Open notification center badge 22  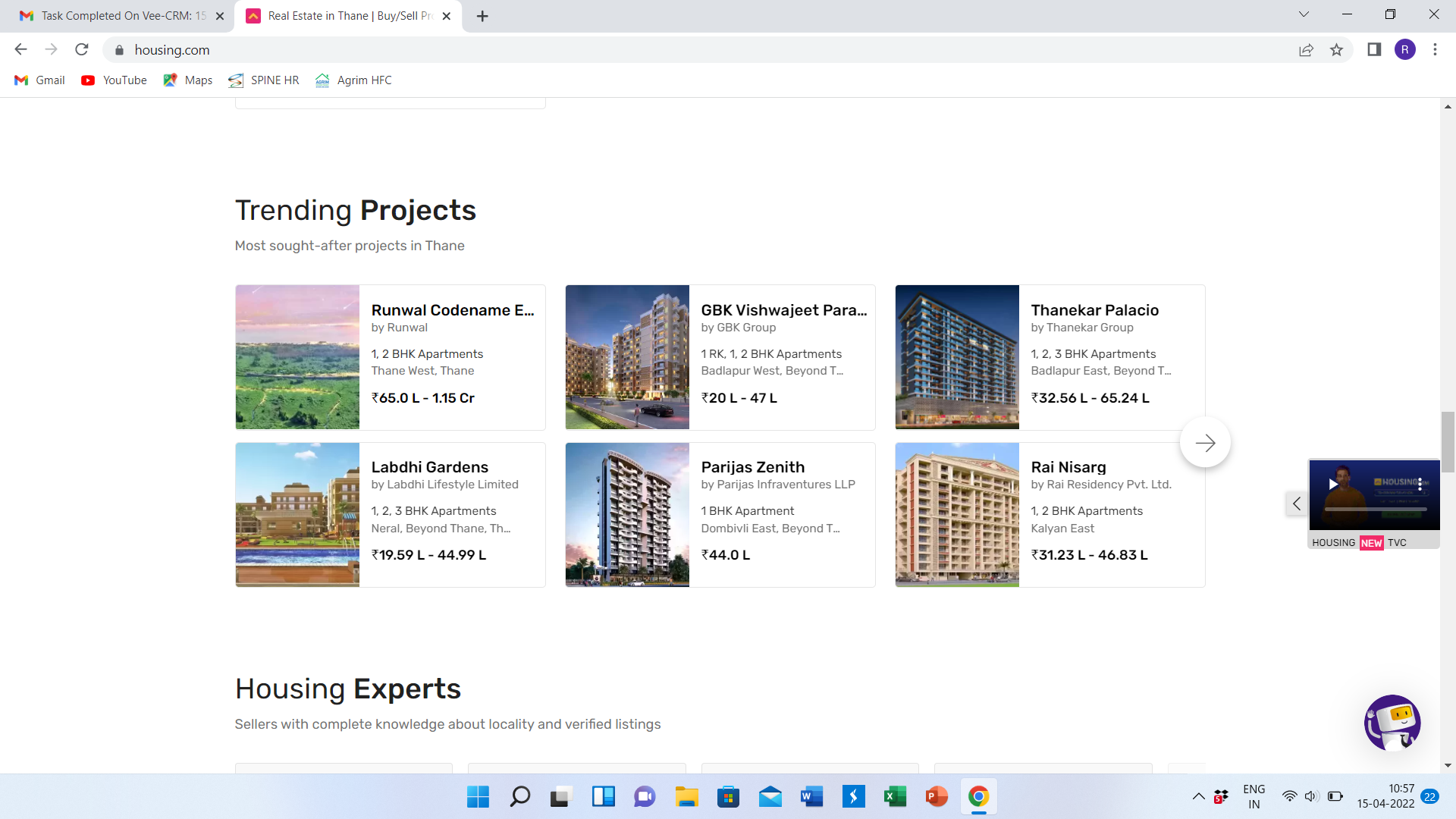point(1430,796)
